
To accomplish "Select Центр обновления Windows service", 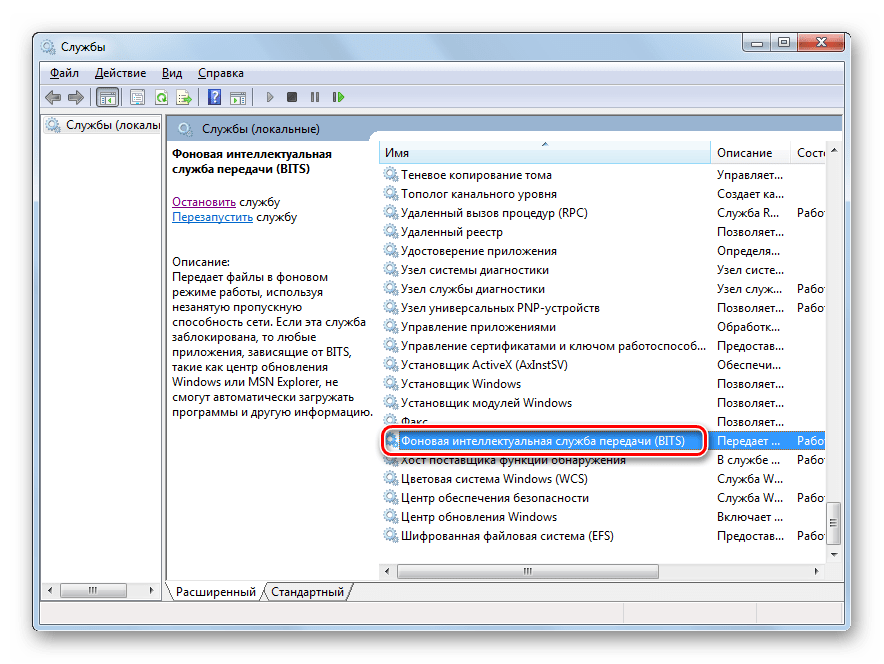I will [x=478, y=517].
